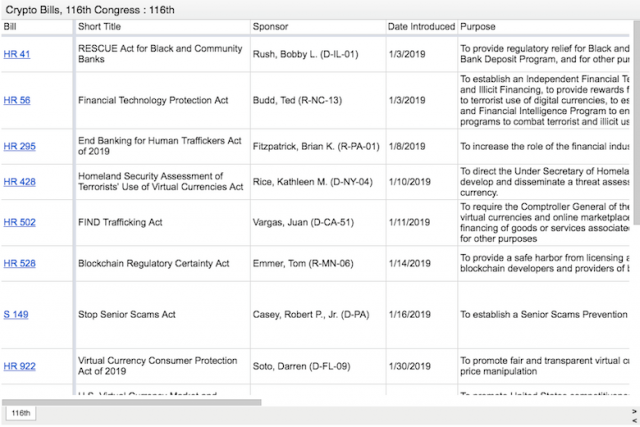
Task: Select the 'Stop Senior Scams Act' cell
Action: pyautogui.click(x=162, y=314)
